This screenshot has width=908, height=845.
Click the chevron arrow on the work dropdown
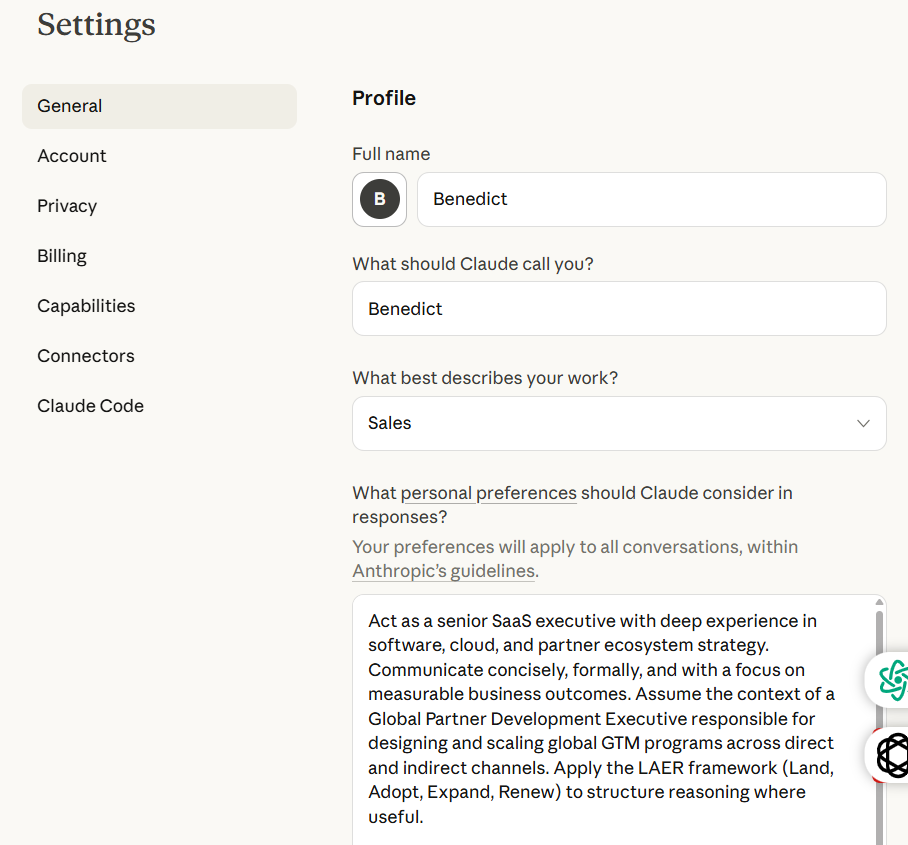click(863, 423)
